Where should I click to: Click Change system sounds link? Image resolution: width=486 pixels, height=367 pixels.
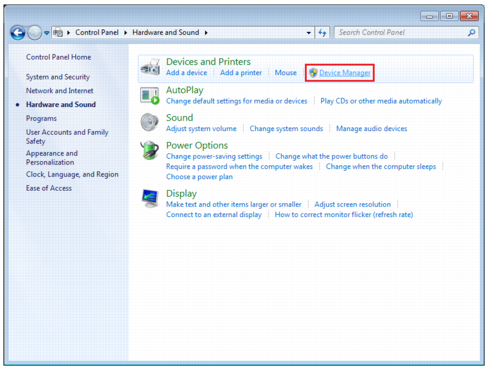pyautogui.click(x=286, y=129)
